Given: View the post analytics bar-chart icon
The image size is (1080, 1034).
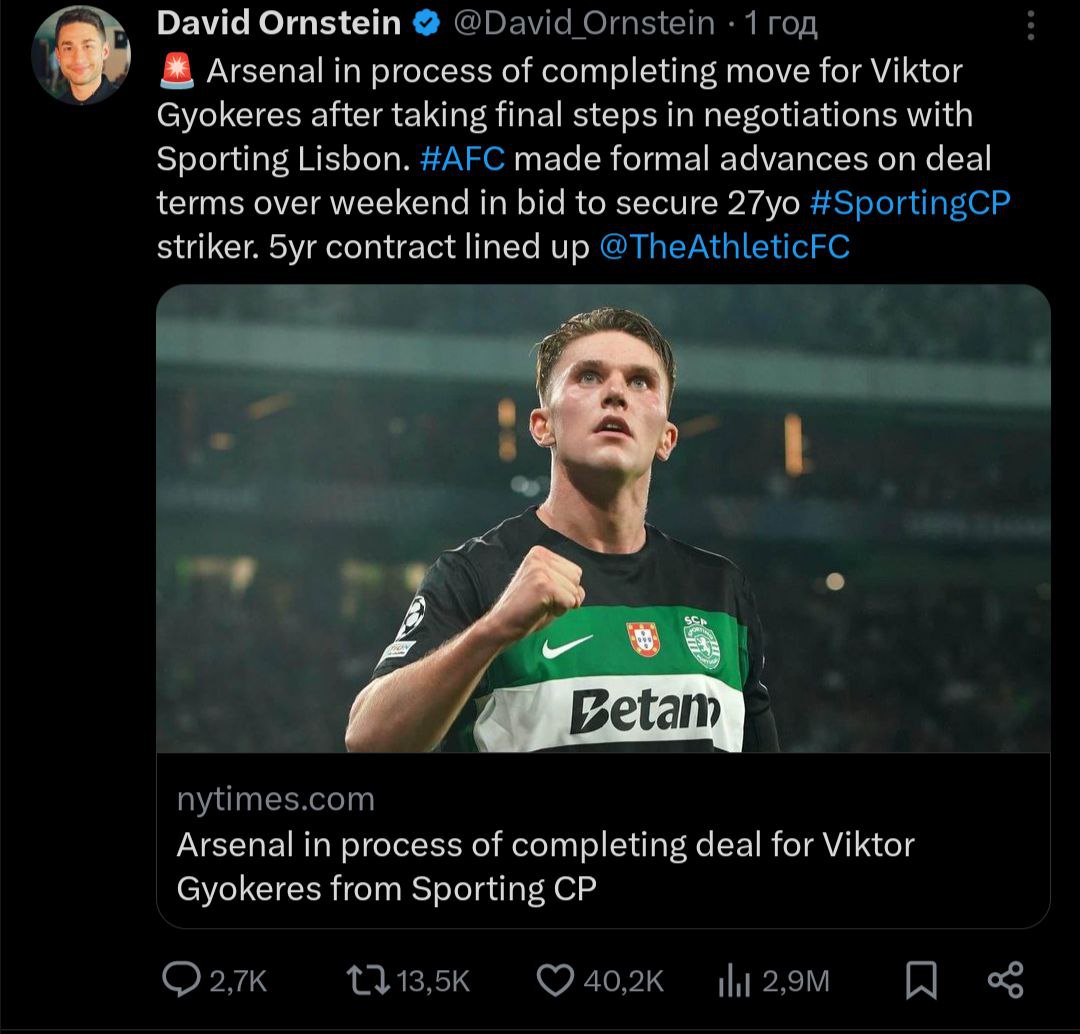Looking at the screenshot, I should [x=734, y=982].
